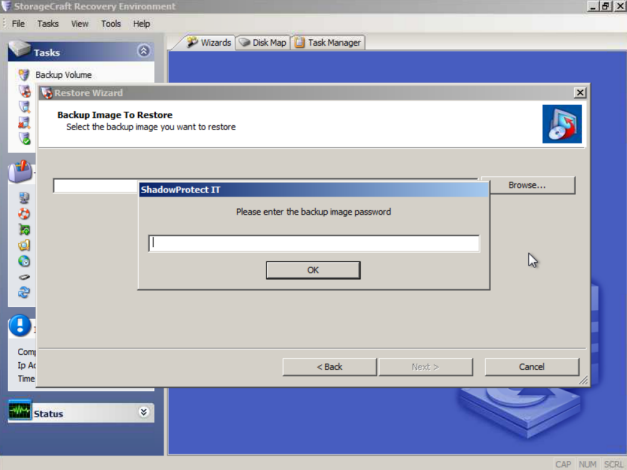This screenshot has height=470, width=627.
Task: Open the File menu
Action: coord(18,24)
